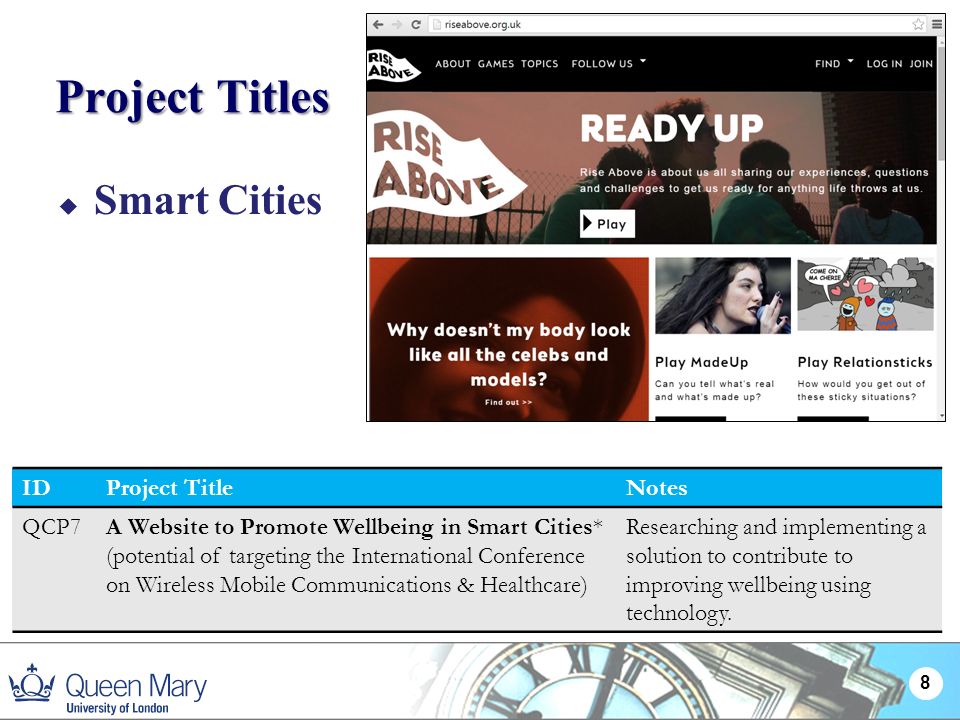Click the LOG IN link
The height and width of the screenshot is (720, 960).
coord(884,64)
